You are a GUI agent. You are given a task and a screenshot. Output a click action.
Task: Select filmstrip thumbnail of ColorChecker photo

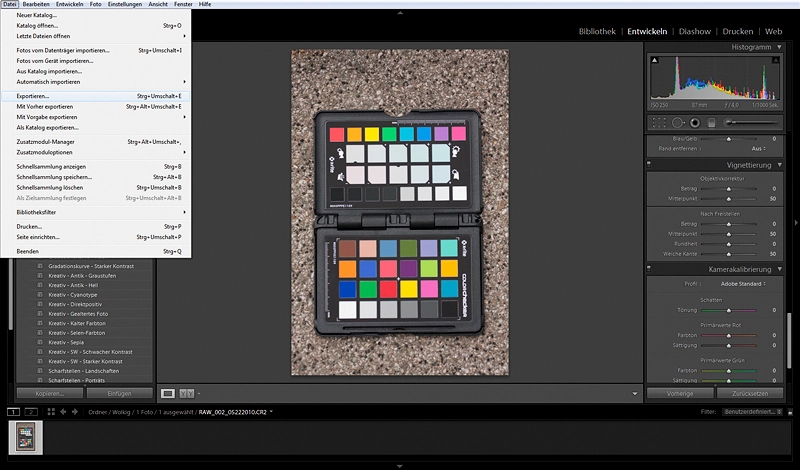[26, 437]
